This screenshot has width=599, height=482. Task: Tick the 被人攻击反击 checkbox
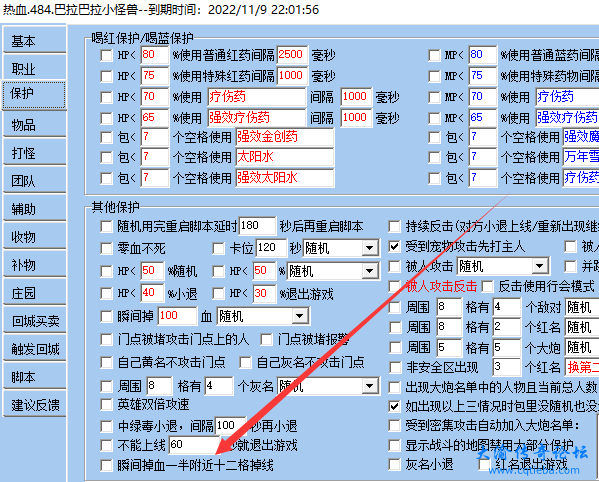[x=394, y=286]
